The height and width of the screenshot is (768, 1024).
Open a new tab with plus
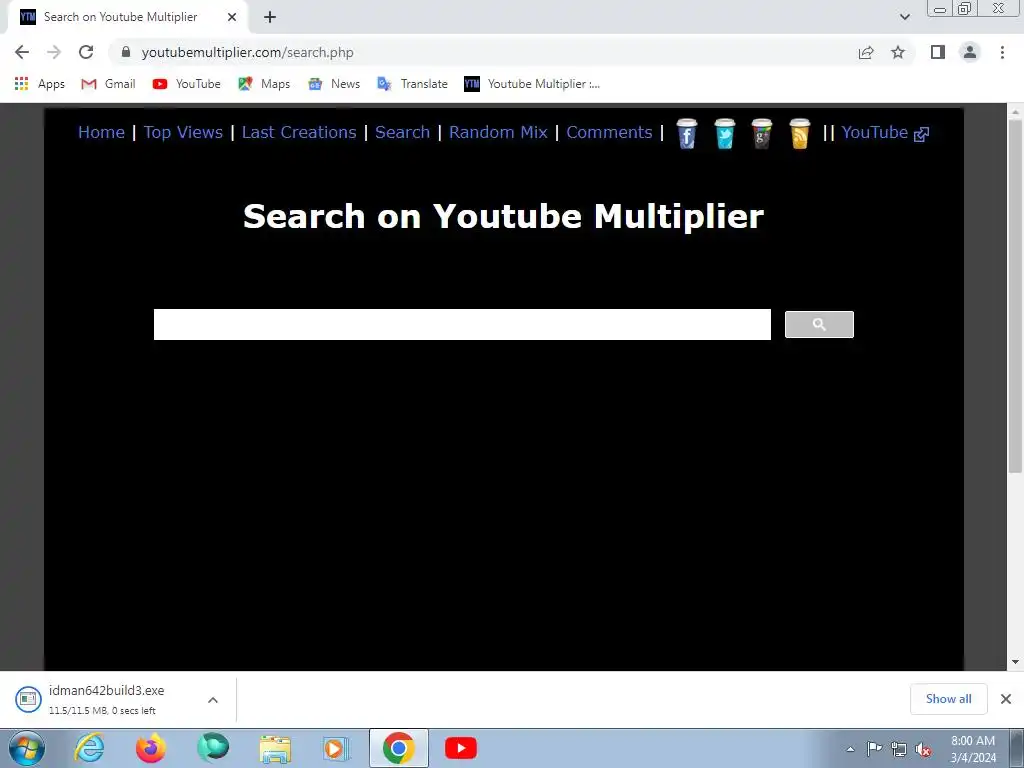pyautogui.click(x=270, y=18)
